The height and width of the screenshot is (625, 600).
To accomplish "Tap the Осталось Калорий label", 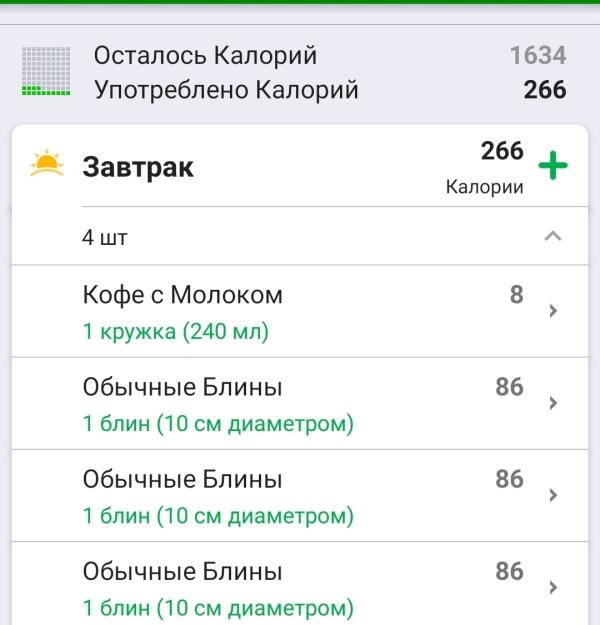I will point(205,55).
